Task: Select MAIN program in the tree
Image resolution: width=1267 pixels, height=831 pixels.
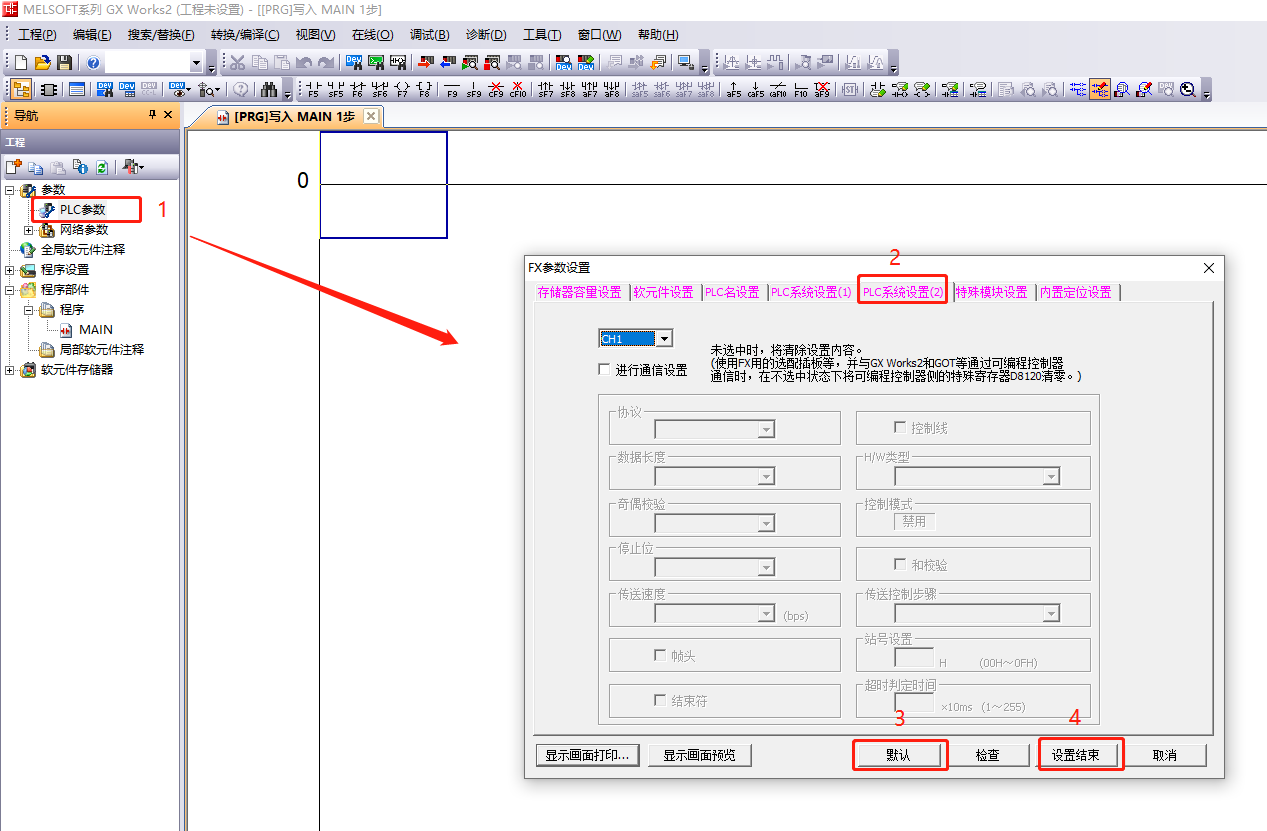Action: [x=96, y=330]
